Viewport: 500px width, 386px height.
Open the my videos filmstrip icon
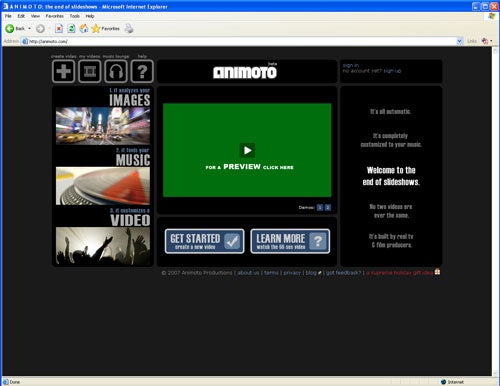coord(90,71)
